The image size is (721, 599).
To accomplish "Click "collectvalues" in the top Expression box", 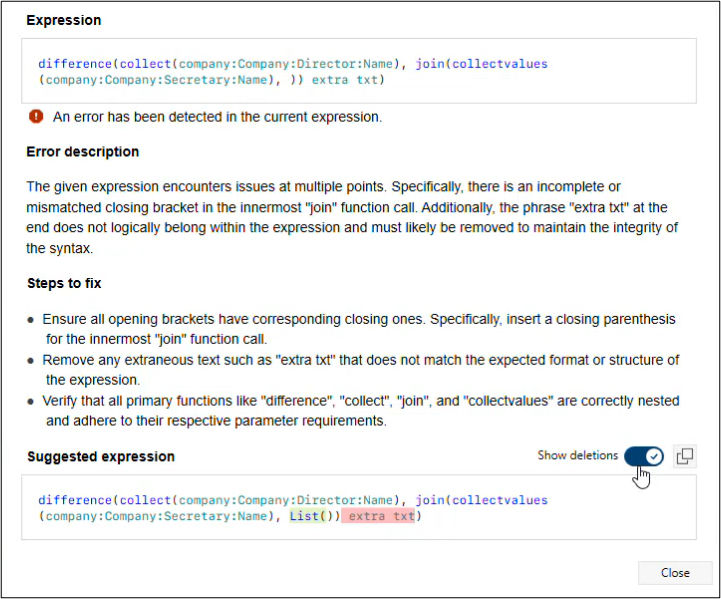I will [x=498, y=64].
